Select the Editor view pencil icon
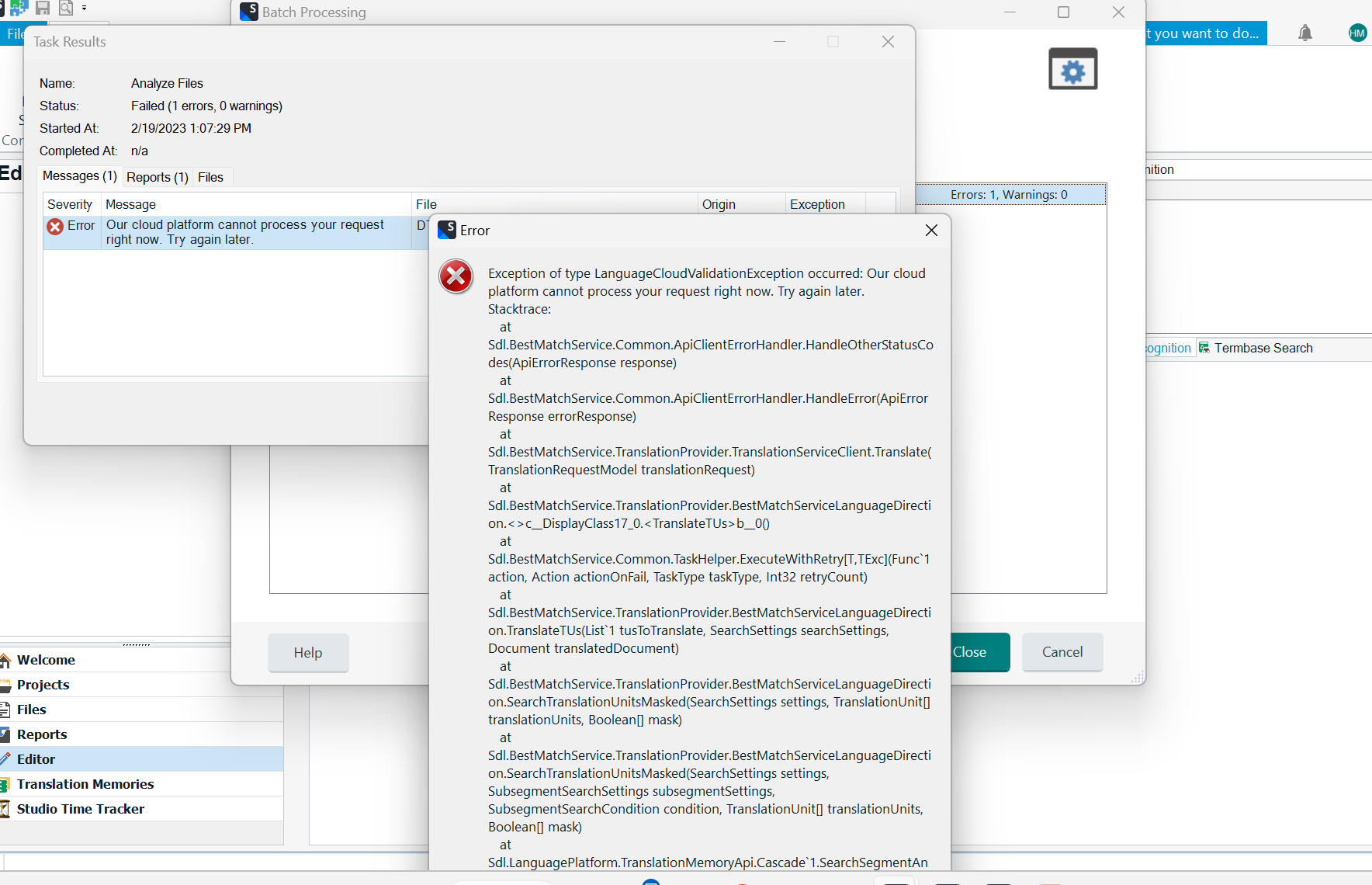The height and width of the screenshot is (885, 1372). click(x=7, y=758)
